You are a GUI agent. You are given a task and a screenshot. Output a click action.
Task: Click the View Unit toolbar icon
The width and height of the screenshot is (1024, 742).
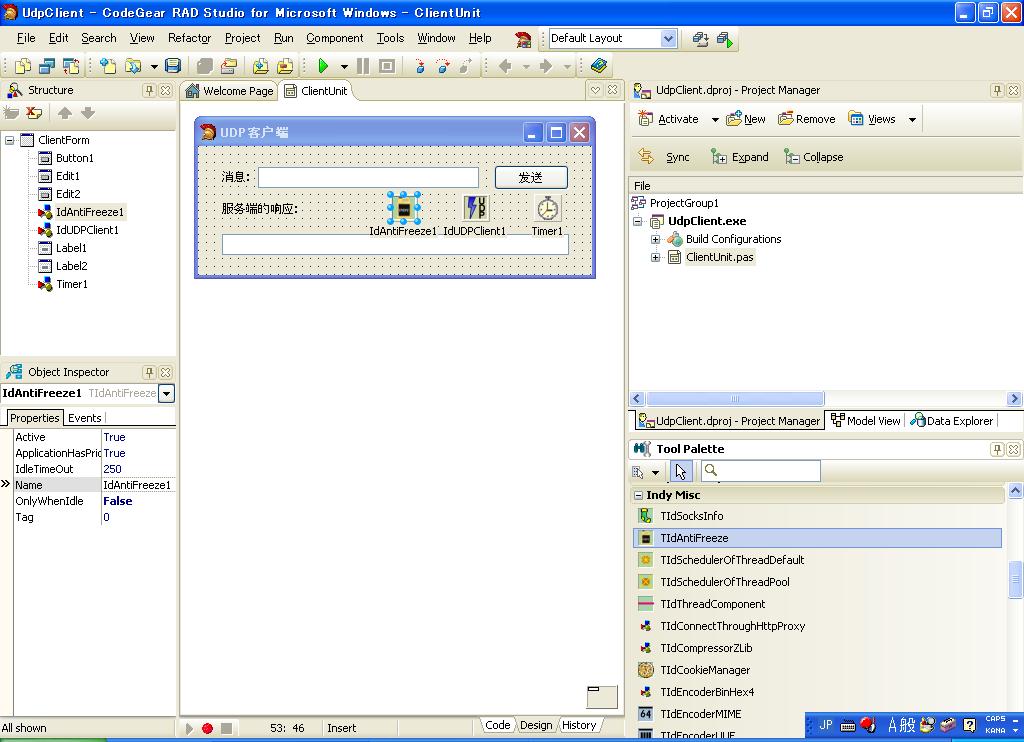tap(23, 66)
